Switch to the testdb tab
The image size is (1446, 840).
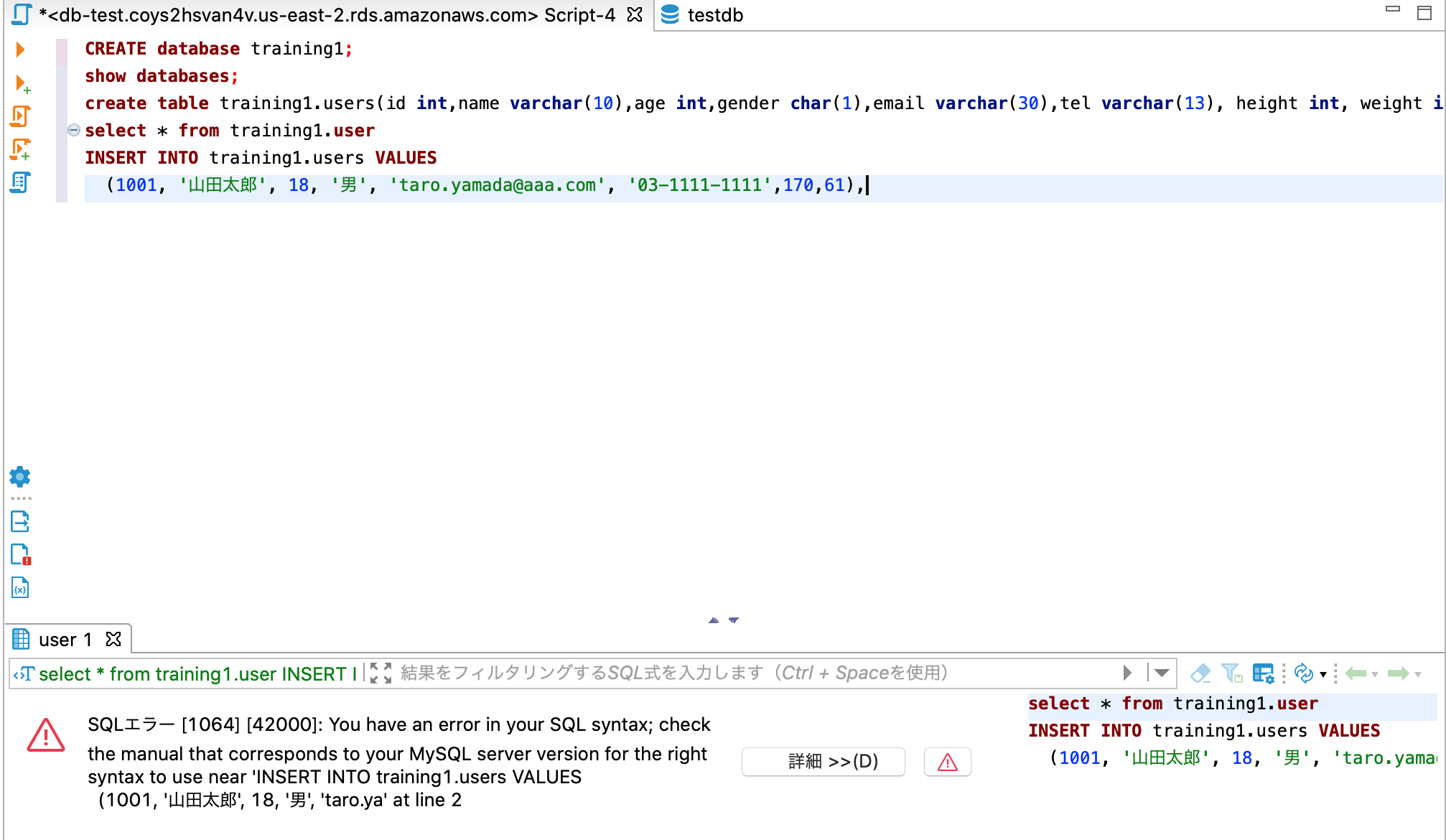[x=702, y=15]
